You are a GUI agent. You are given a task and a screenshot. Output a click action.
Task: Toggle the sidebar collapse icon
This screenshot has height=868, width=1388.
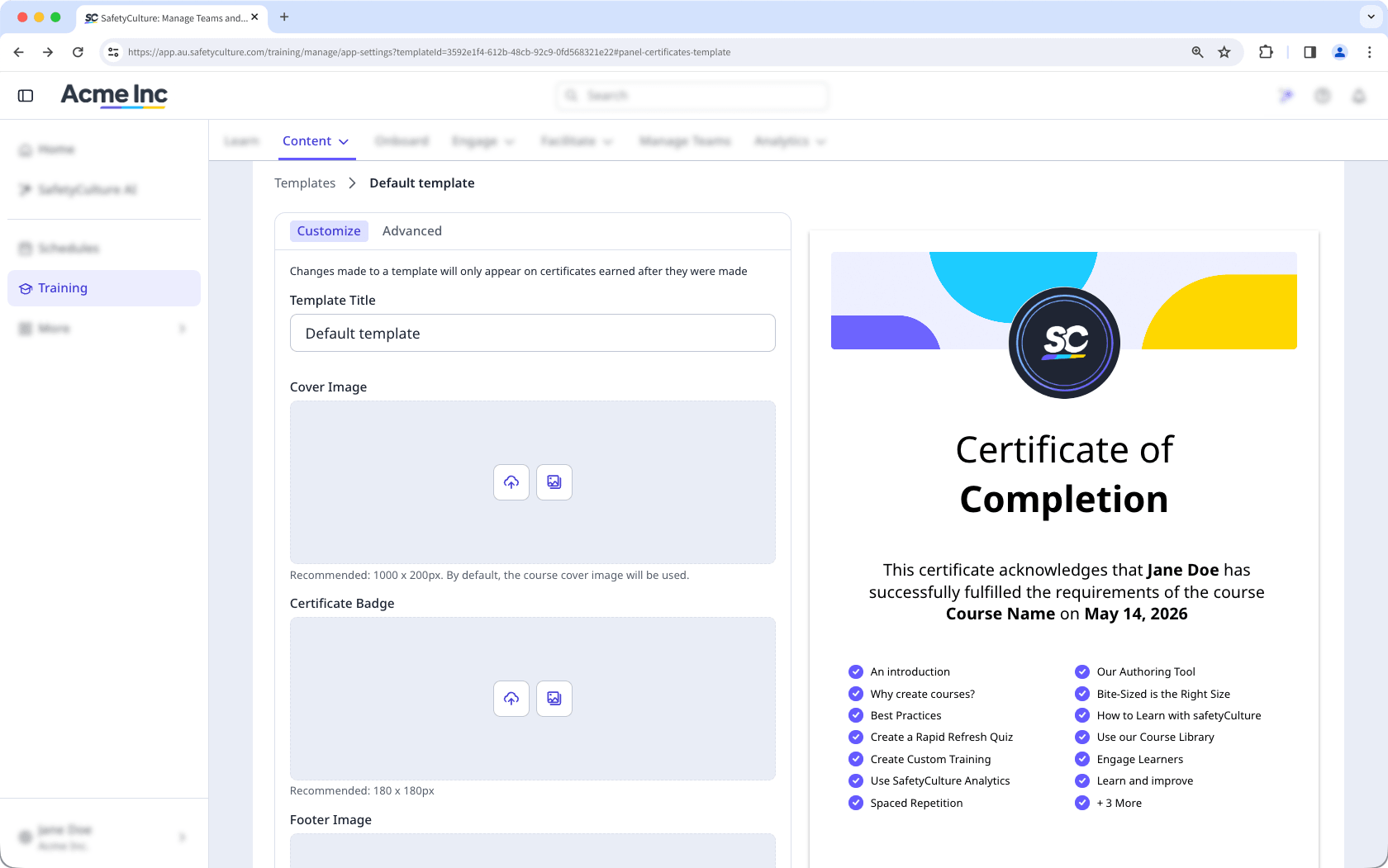[x=26, y=96]
